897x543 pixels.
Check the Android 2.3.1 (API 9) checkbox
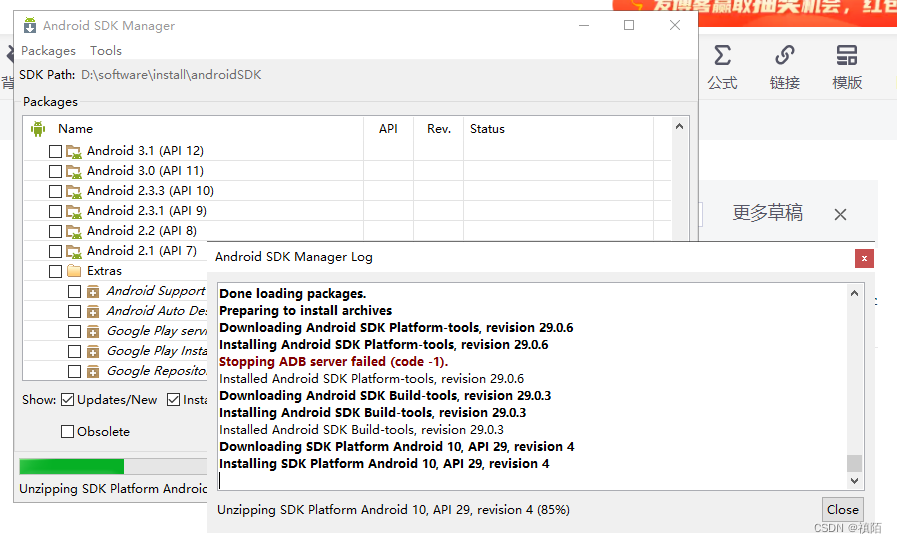[55, 212]
